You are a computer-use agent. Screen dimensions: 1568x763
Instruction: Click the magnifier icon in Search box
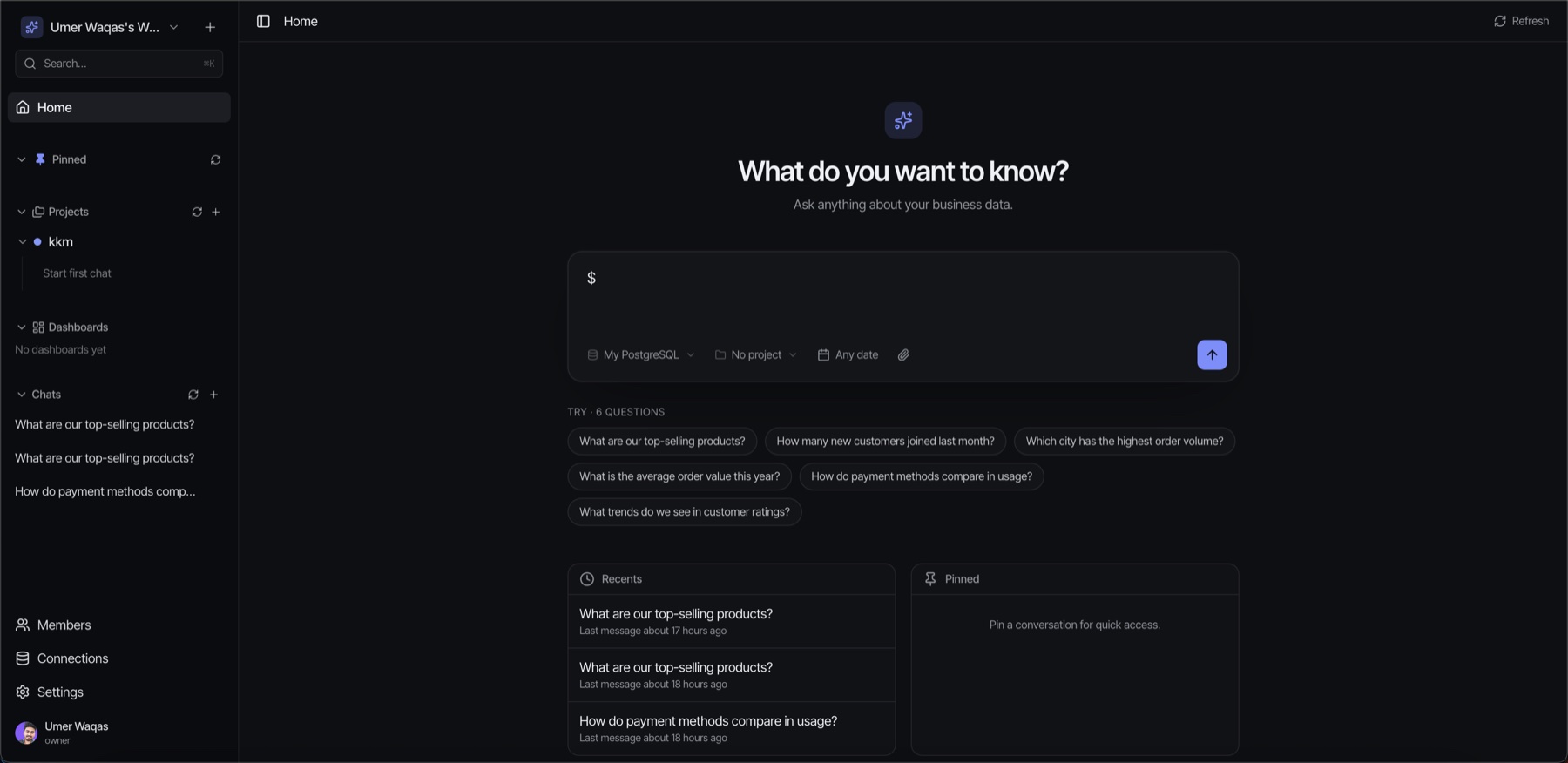[30, 64]
